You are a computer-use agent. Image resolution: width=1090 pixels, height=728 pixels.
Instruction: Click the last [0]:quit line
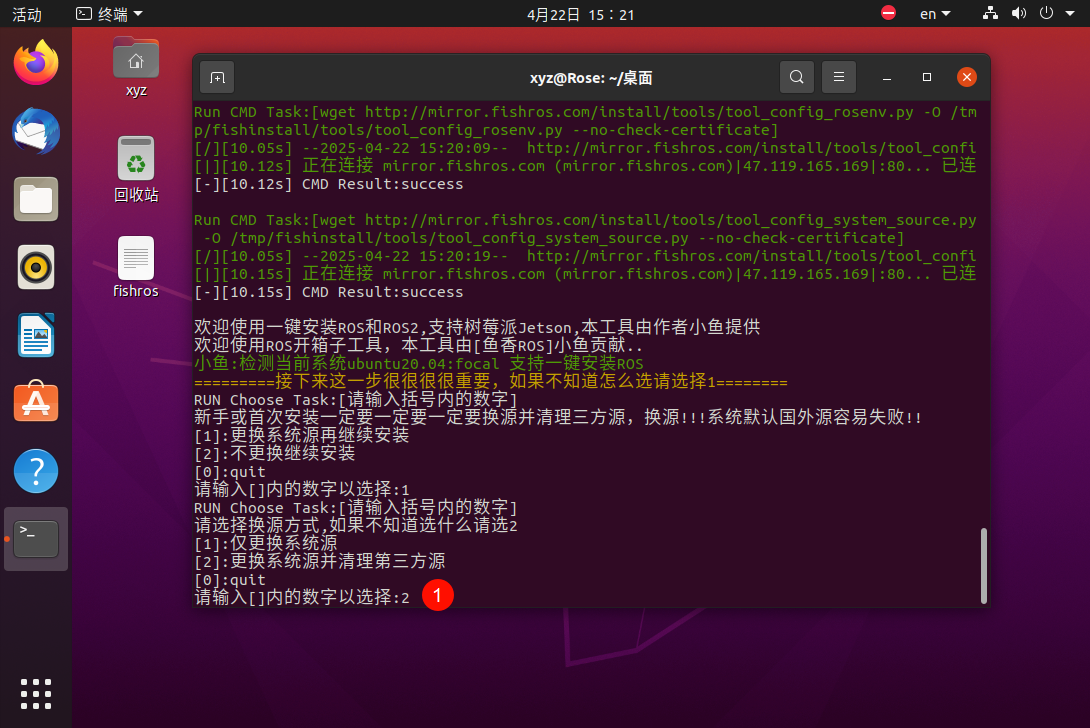point(230,580)
